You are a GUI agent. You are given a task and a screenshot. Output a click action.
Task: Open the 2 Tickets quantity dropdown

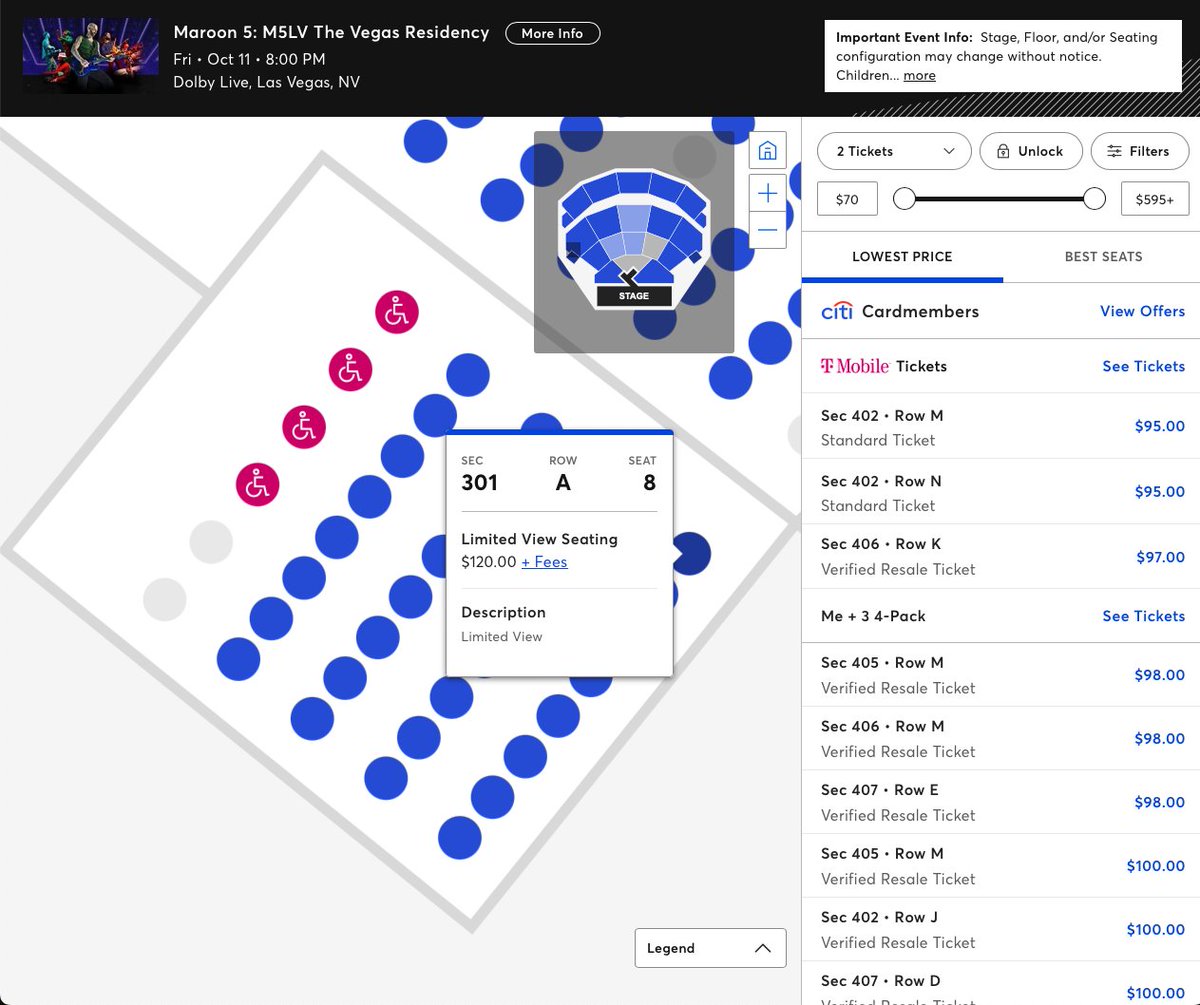[894, 151]
